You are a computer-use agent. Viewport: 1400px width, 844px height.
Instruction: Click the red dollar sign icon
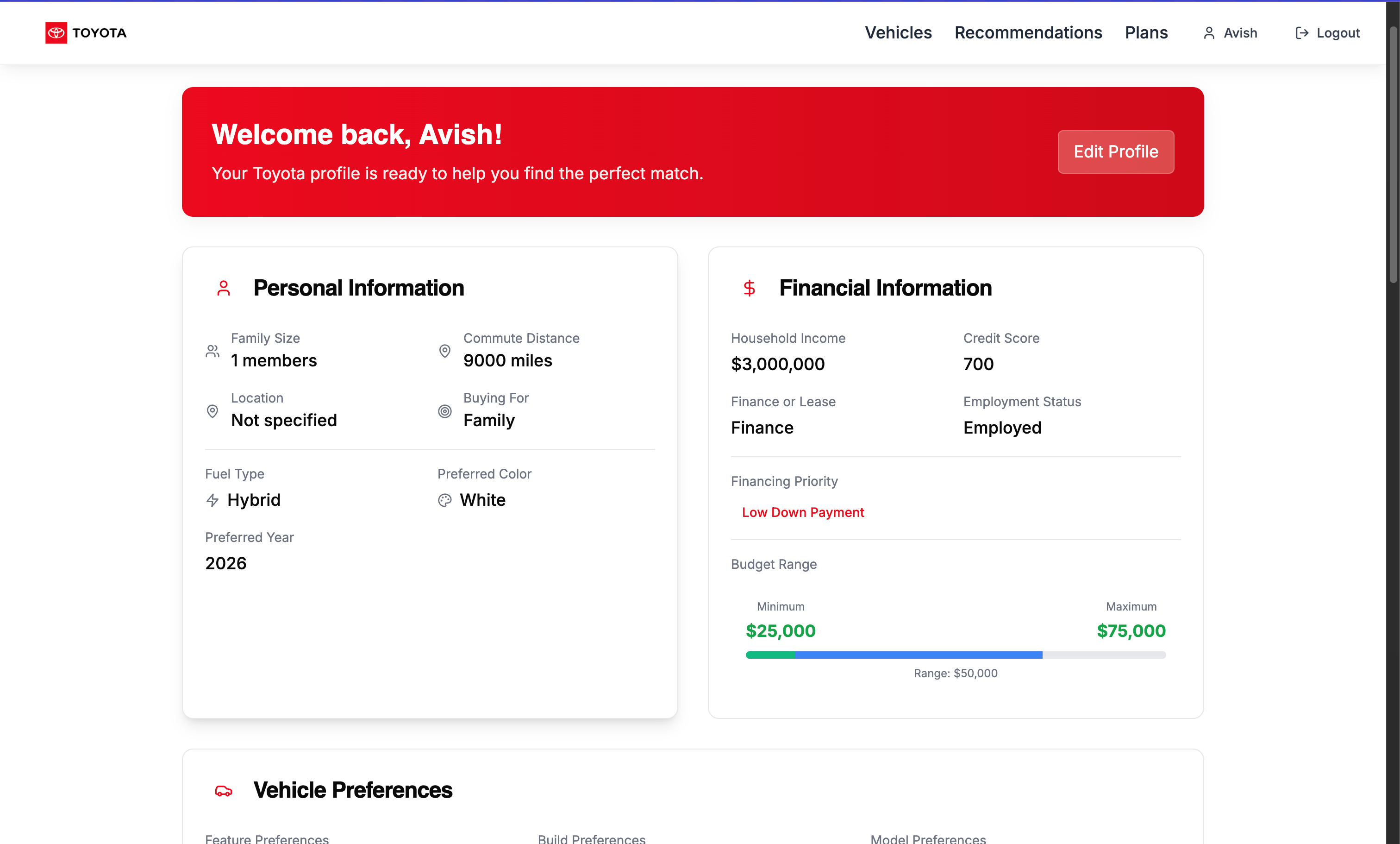point(749,288)
